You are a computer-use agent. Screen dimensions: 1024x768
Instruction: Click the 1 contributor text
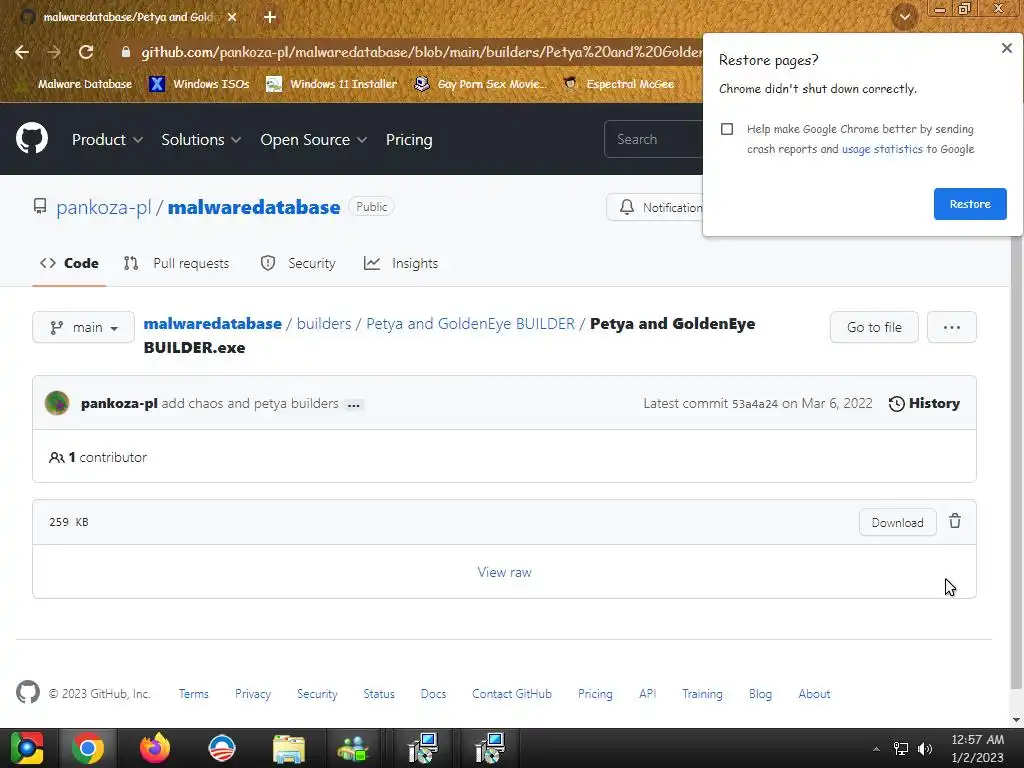[x=98, y=457]
